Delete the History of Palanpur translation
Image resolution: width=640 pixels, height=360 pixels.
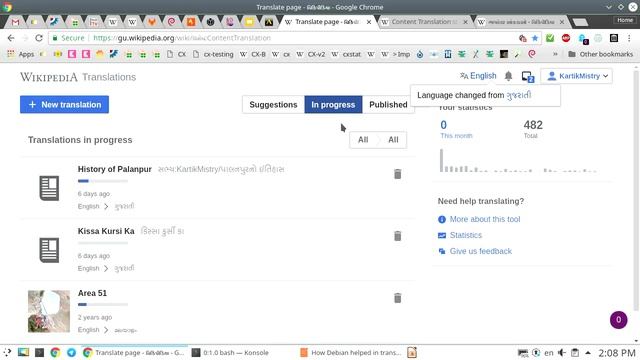click(398, 174)
